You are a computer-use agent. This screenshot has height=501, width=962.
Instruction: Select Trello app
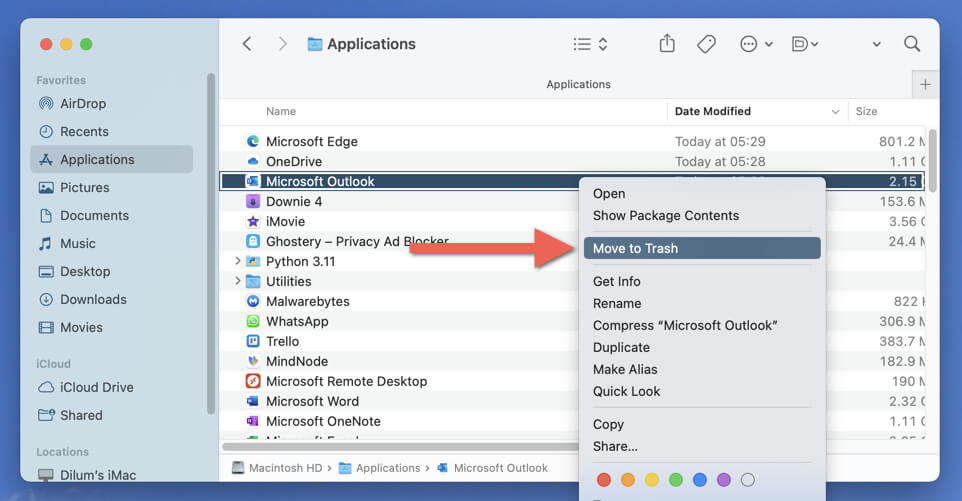pyautogui.click(x=399, y=342)
